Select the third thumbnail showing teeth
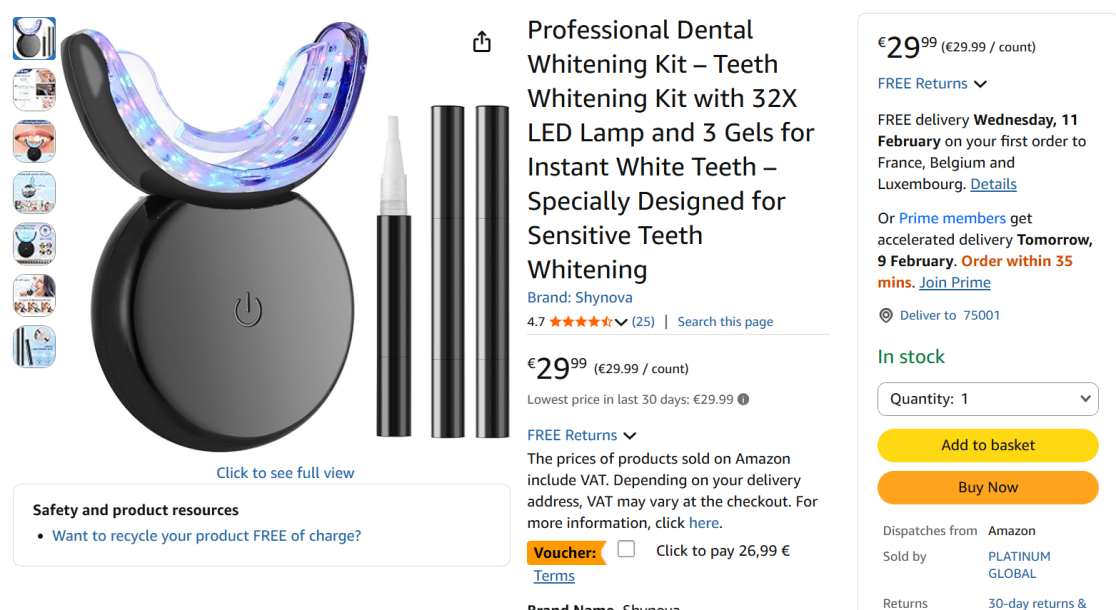 [x=34, y=141]
